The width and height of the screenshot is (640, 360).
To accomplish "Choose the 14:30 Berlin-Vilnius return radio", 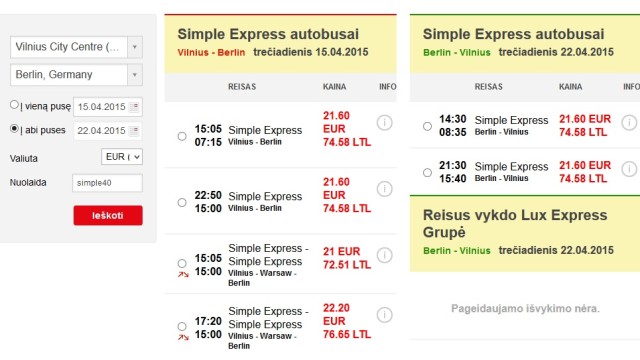I will click(427, 126).
